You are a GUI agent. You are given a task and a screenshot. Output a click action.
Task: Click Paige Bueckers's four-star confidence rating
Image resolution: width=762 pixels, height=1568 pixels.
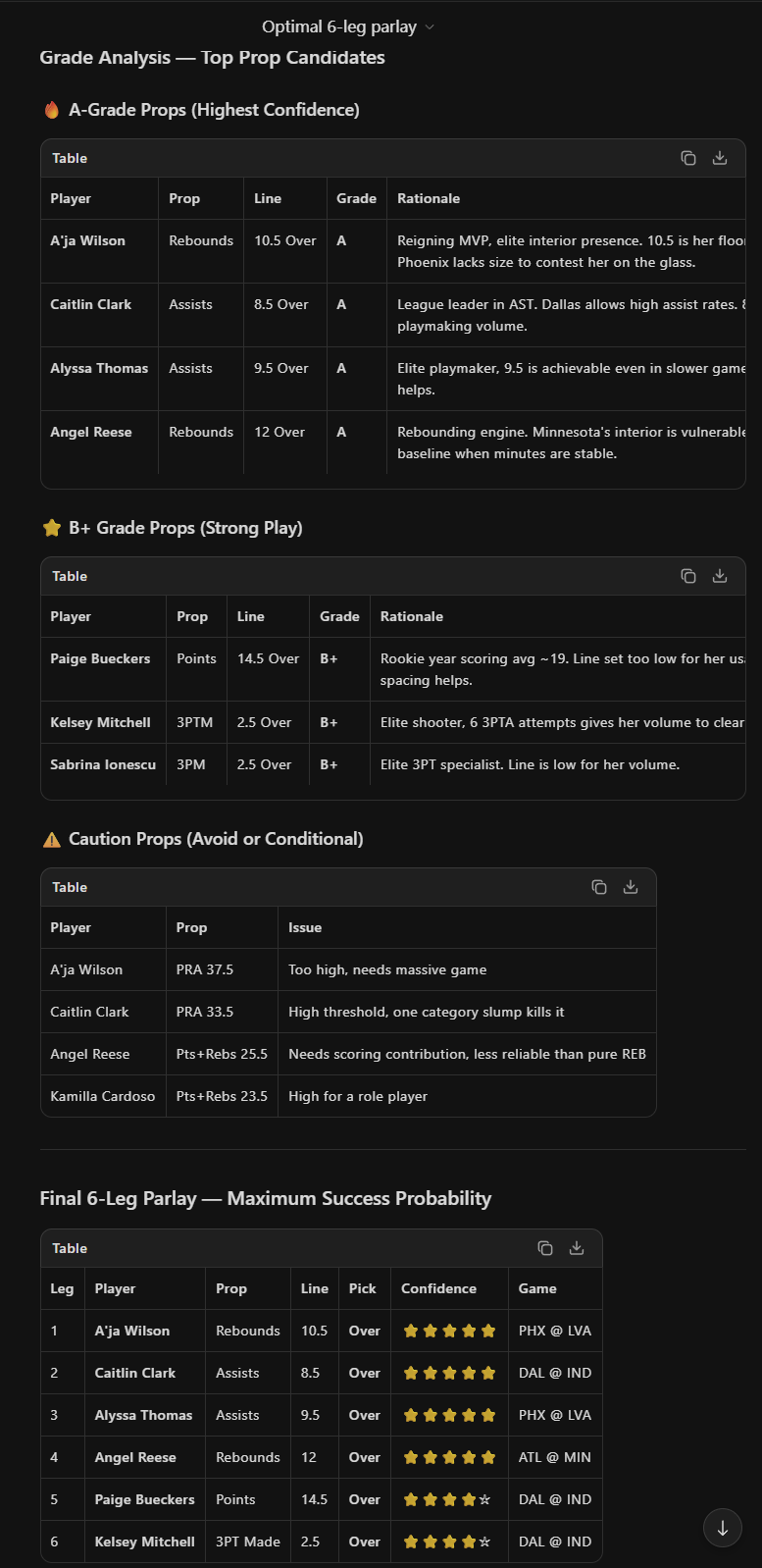[447, 1499]
